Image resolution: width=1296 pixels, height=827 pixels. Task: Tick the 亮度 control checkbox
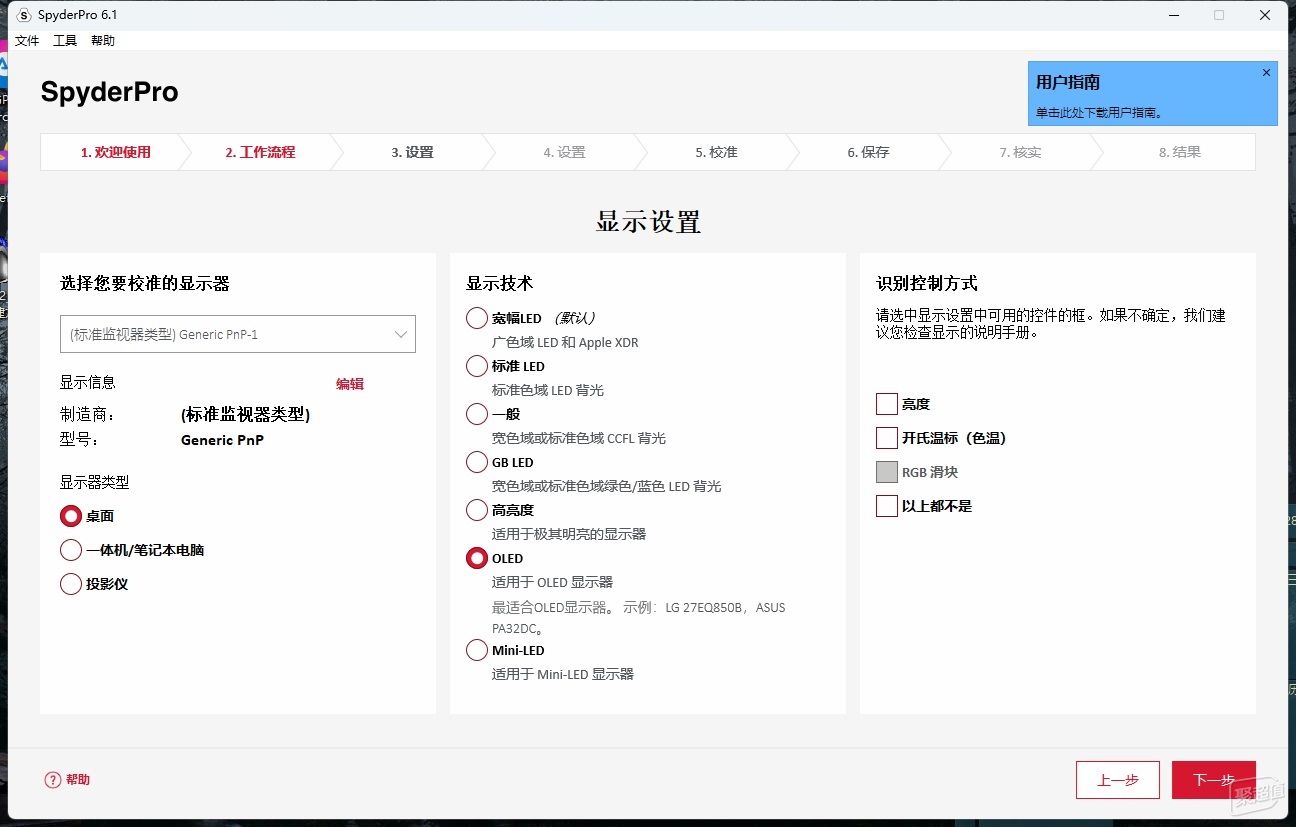pyautogui.click(x=887, y=404)
